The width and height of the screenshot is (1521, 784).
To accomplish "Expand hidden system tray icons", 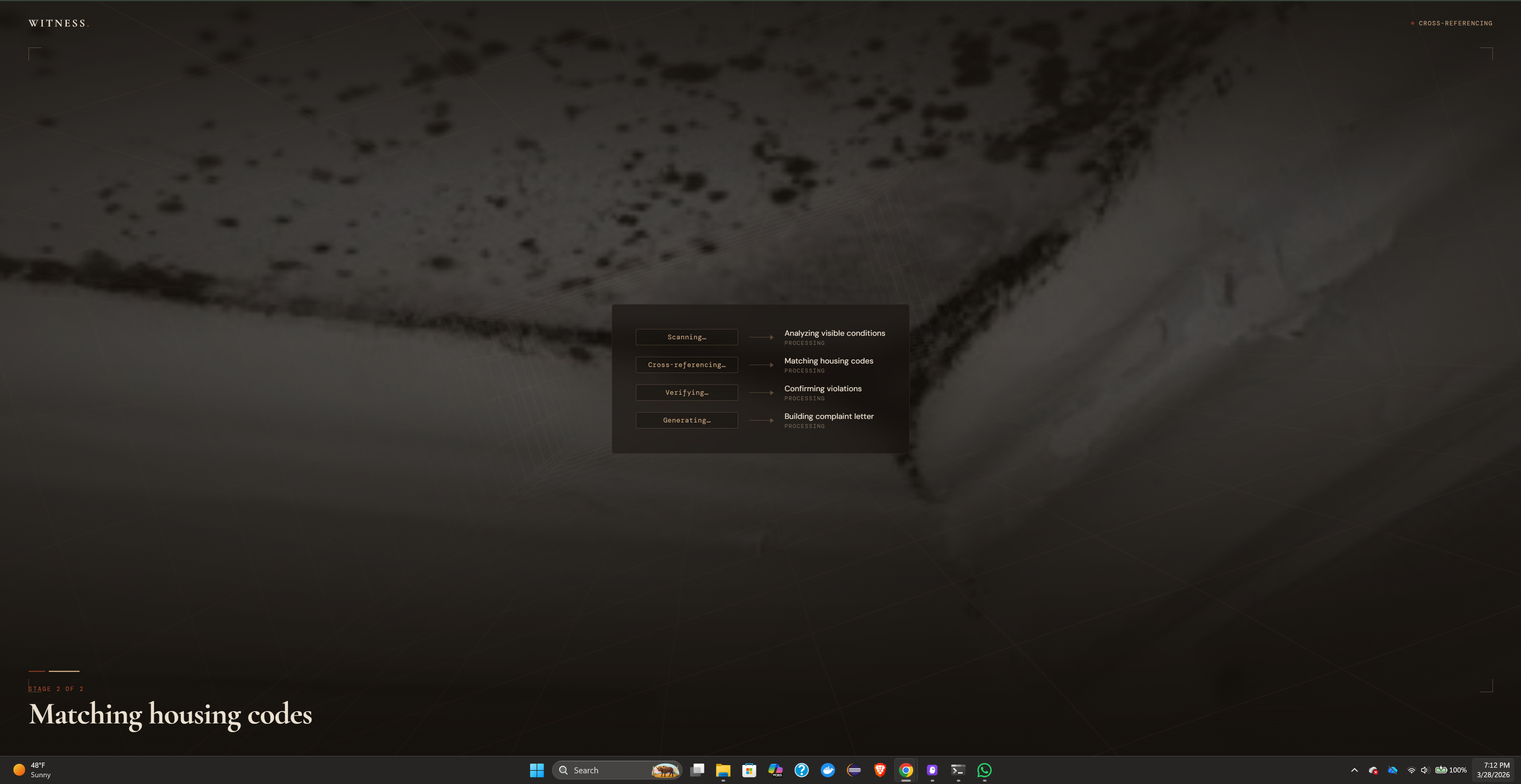I will 1355,770.
